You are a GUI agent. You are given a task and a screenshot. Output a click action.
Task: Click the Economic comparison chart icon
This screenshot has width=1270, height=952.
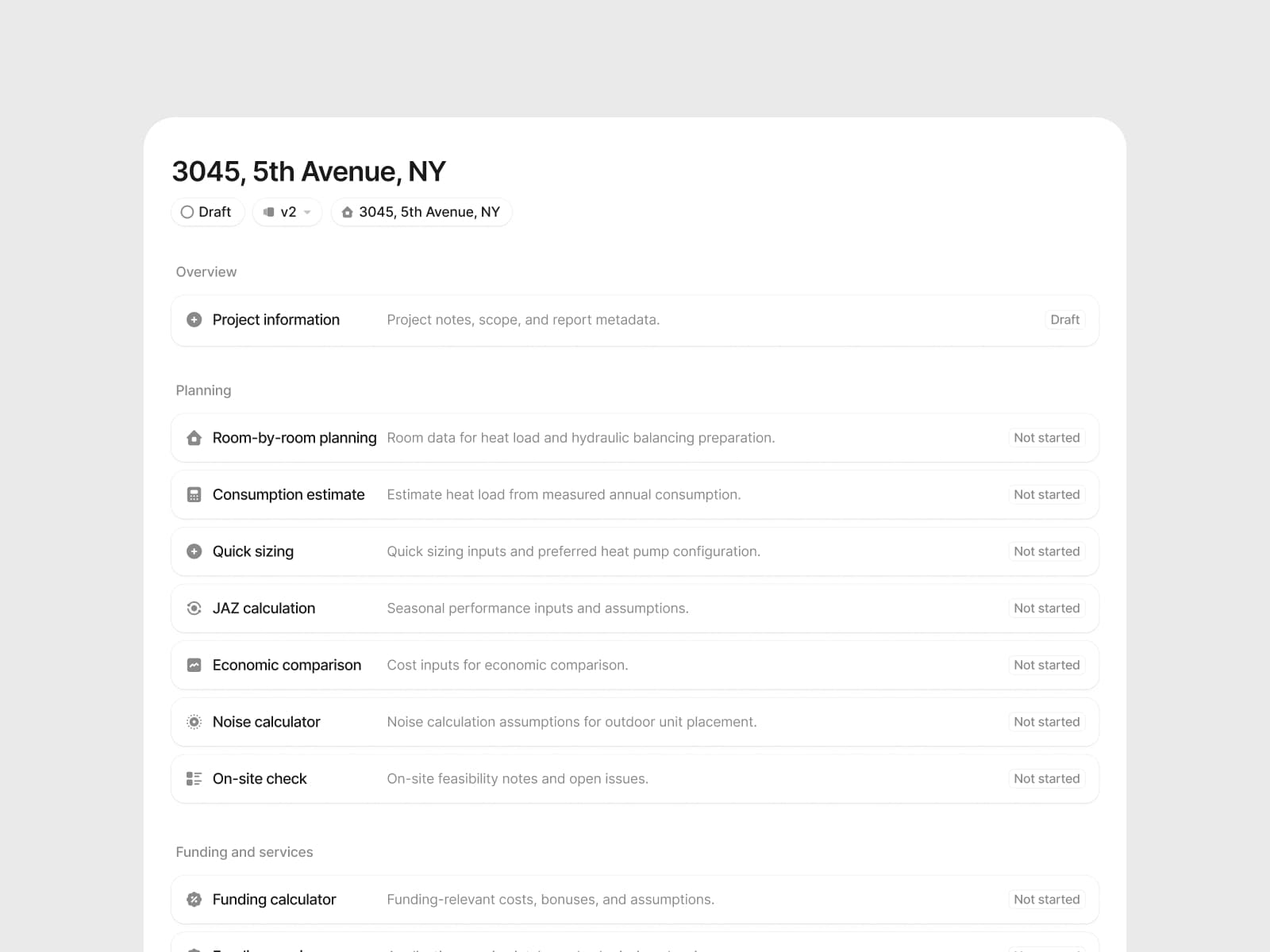point(194,666)
